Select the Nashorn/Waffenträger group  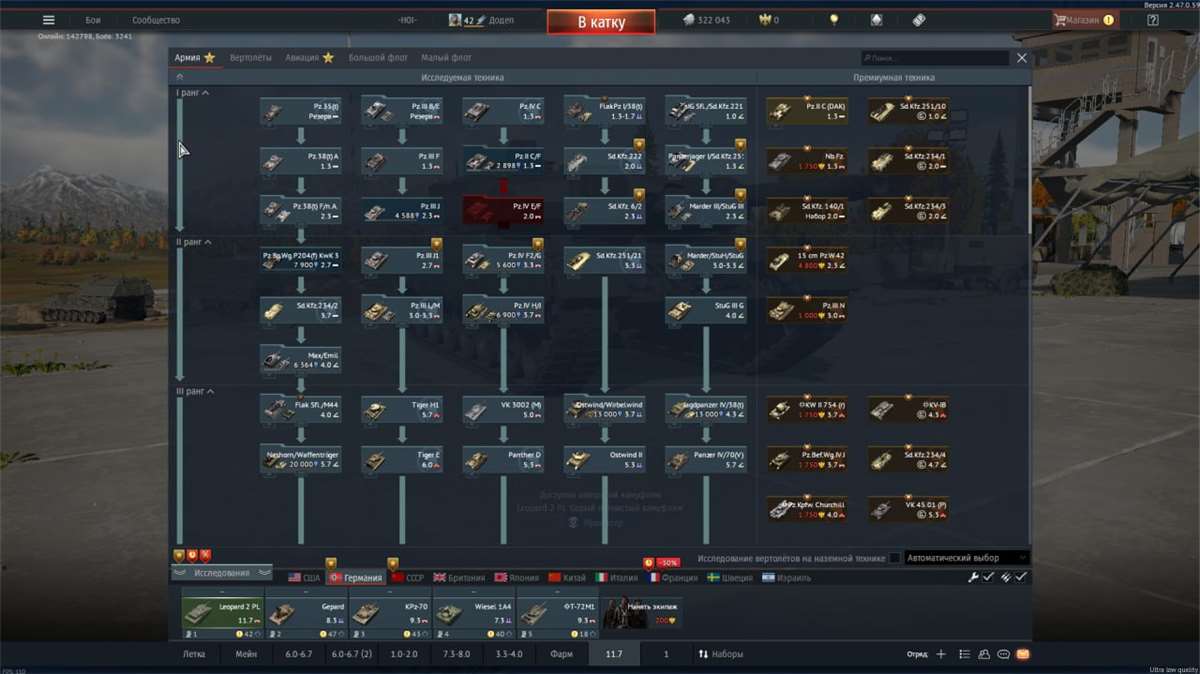301,459
